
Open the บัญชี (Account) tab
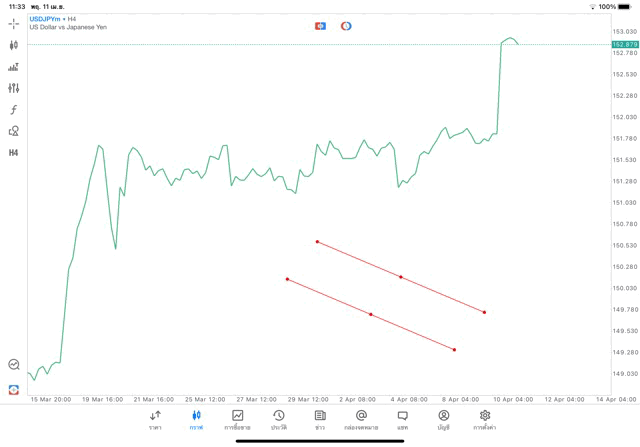(x=443, y=419)
